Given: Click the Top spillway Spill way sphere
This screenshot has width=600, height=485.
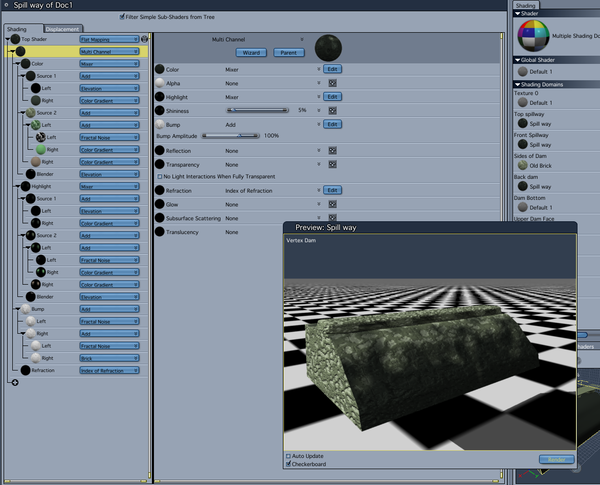Looking at the screenshot, I should (522, 123).
